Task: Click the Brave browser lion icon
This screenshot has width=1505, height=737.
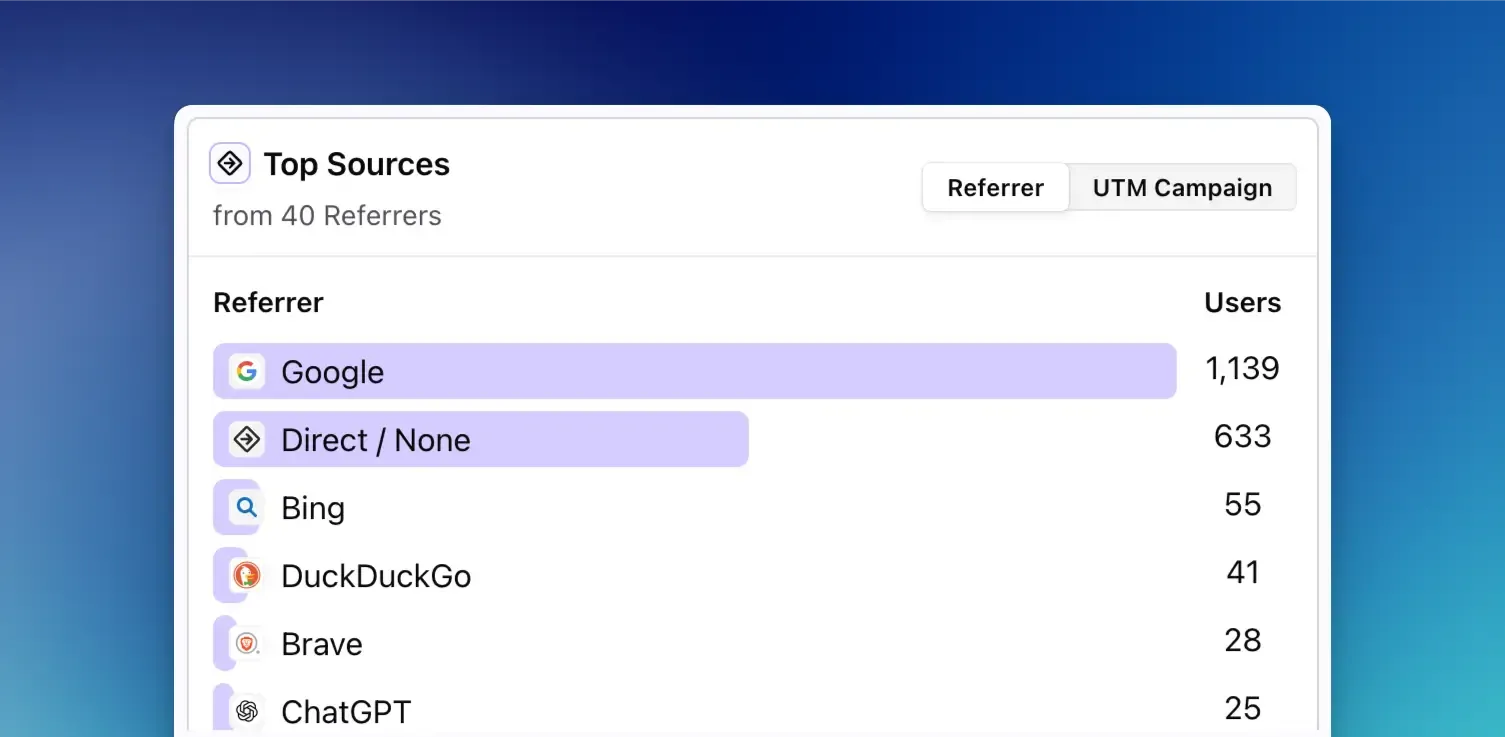Action: click(x=246, y=643)
